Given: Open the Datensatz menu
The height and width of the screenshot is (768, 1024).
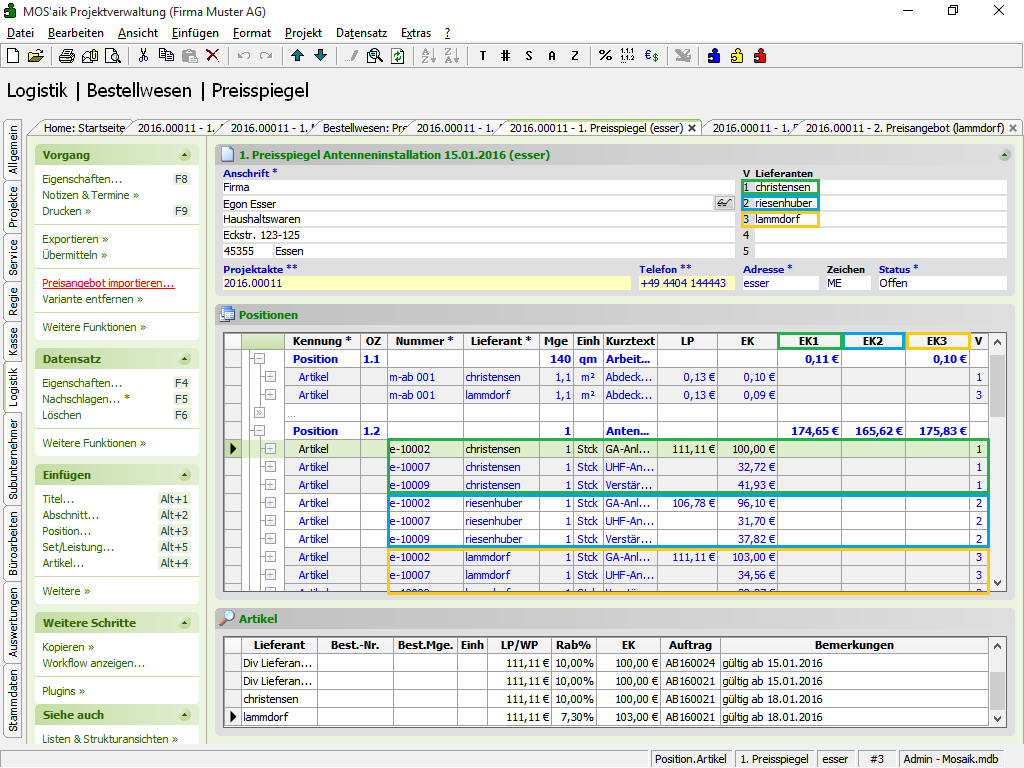Looking at the screenshot, I should (361, 33).
